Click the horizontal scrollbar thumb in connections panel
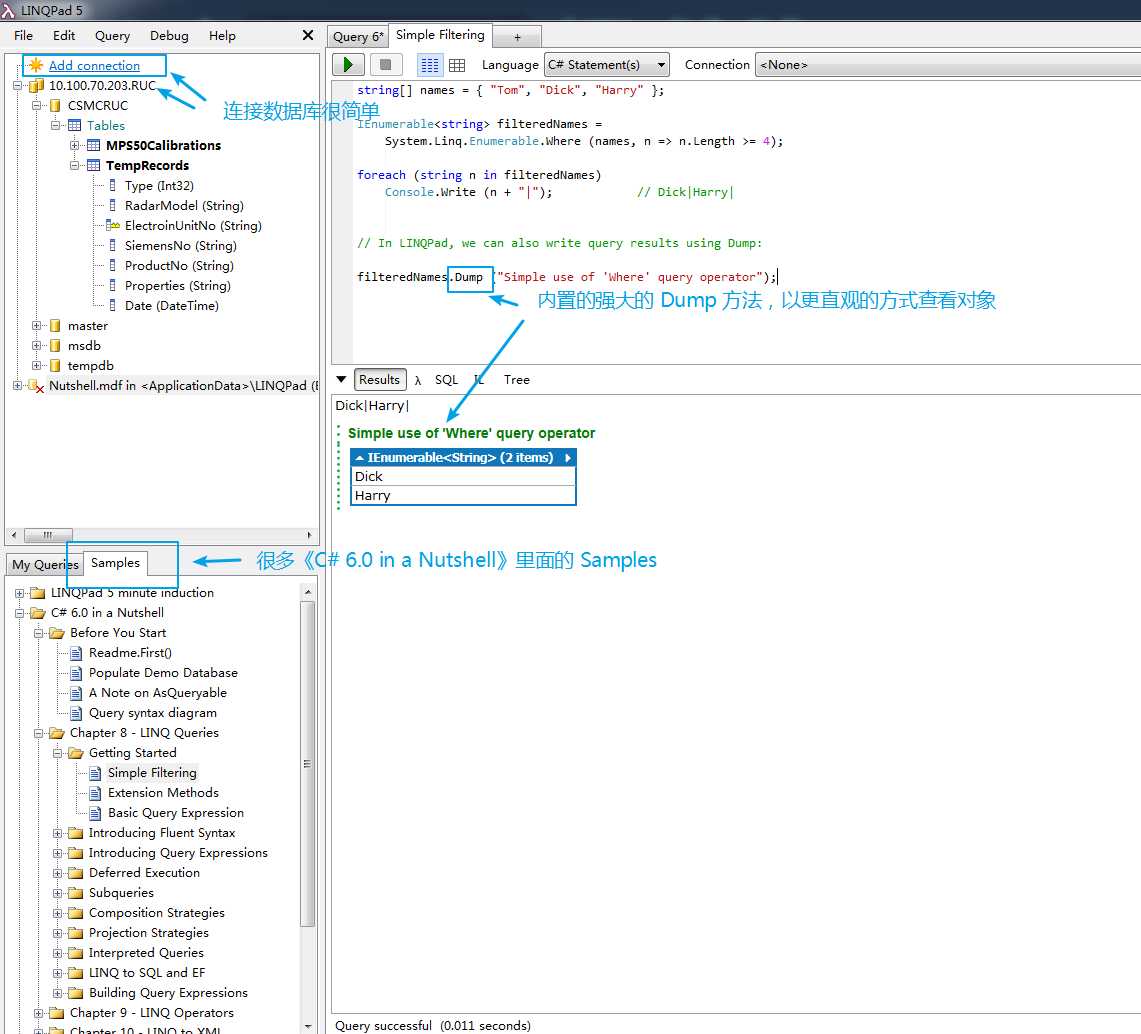 coord(48,535)
